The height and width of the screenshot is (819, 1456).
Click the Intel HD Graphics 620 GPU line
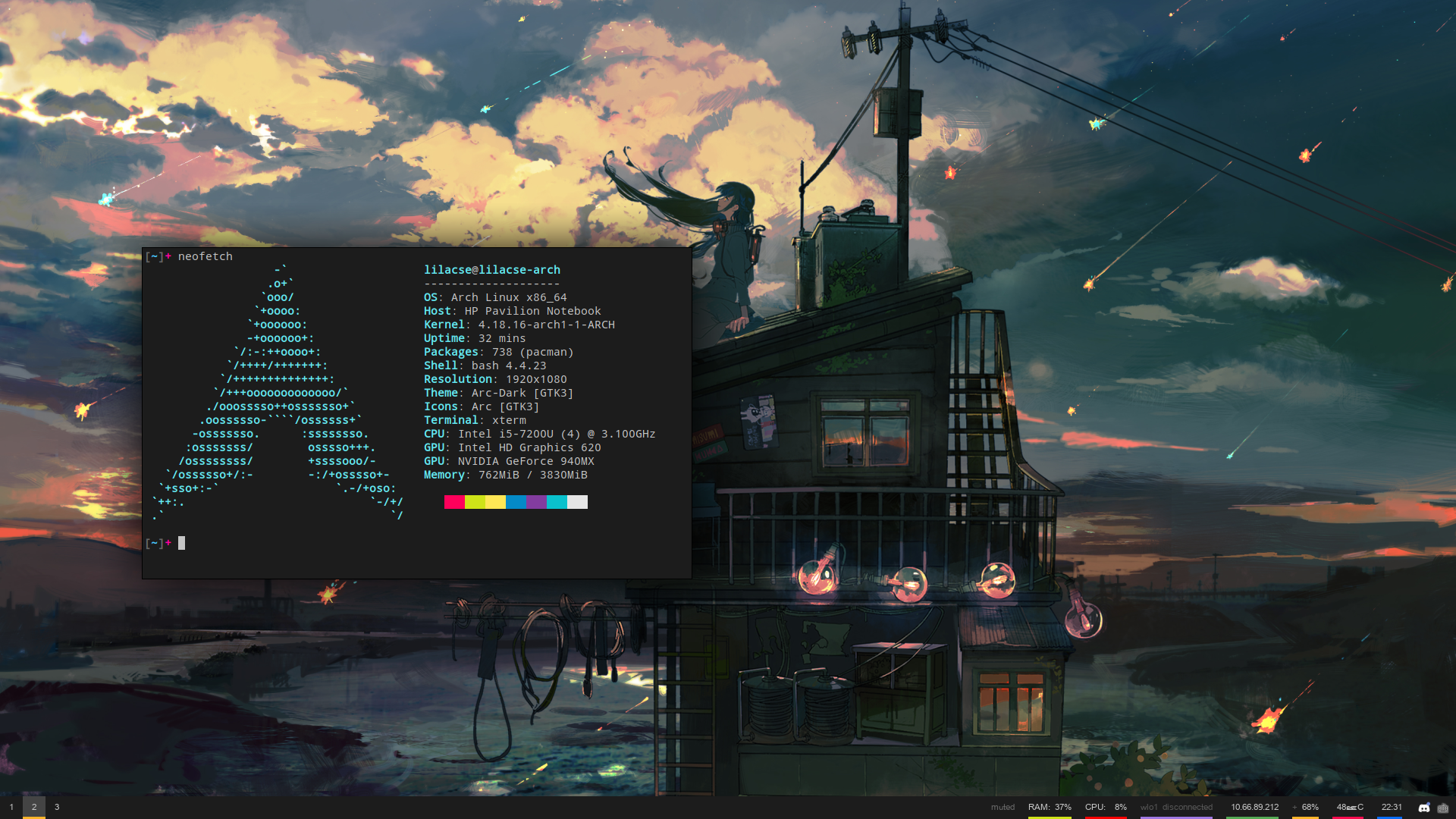click(x=513, y=447)
